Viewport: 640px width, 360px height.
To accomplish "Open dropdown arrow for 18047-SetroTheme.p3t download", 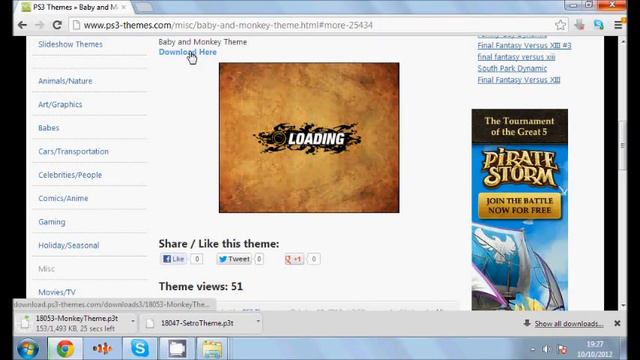I will pyautogui.click(x=258, y=322).
